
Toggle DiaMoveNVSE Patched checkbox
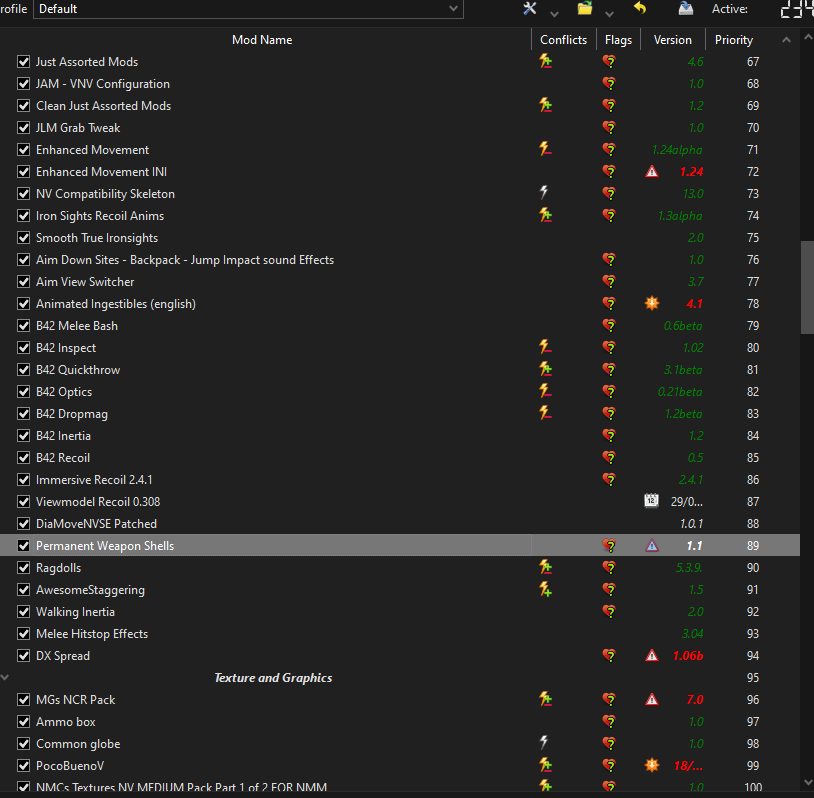(23, 523)
